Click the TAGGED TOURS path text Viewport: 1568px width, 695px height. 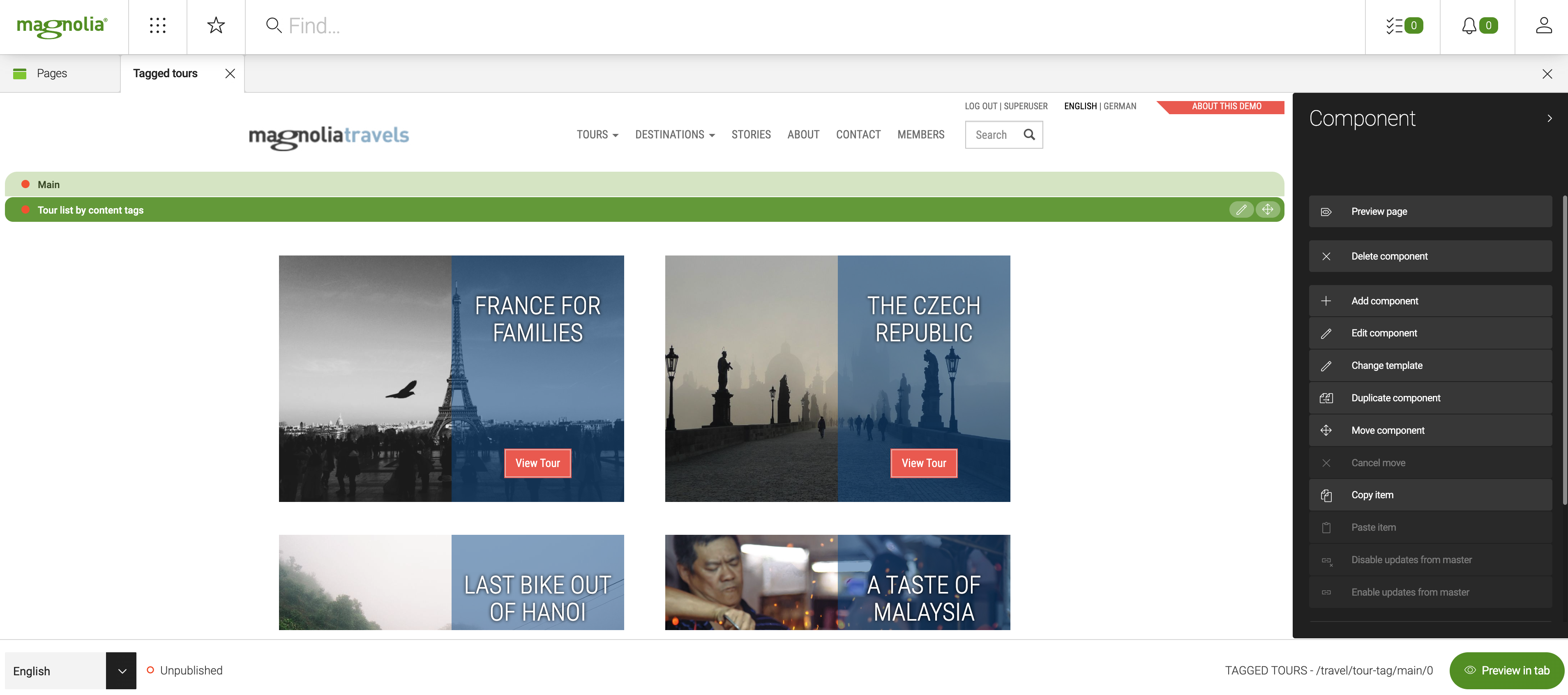coord(1329,670)
